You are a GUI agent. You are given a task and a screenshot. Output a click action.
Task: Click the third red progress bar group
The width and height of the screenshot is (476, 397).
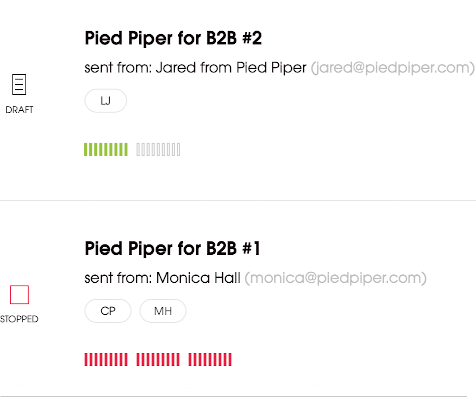[210, 360]
